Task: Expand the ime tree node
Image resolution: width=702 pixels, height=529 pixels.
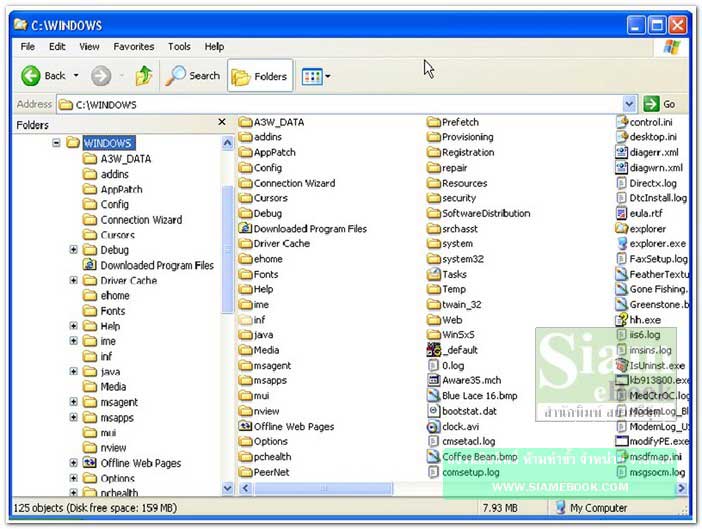Action: 73,341
